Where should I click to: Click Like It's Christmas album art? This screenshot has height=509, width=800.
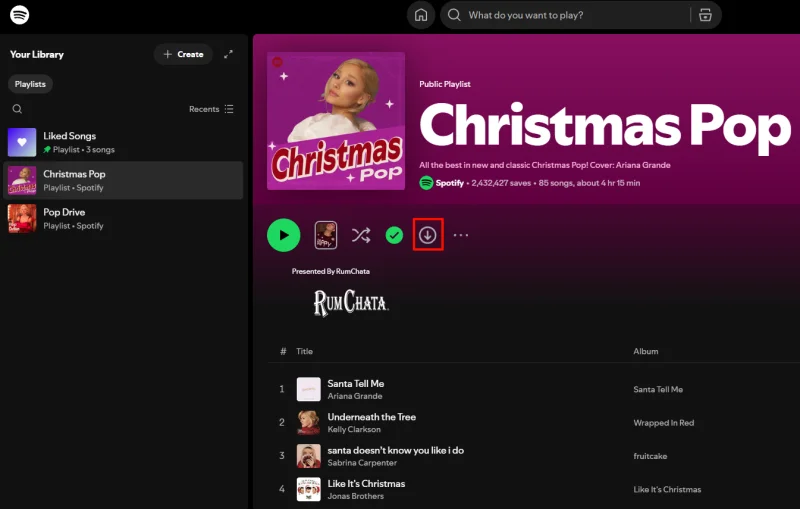point(309,490)
